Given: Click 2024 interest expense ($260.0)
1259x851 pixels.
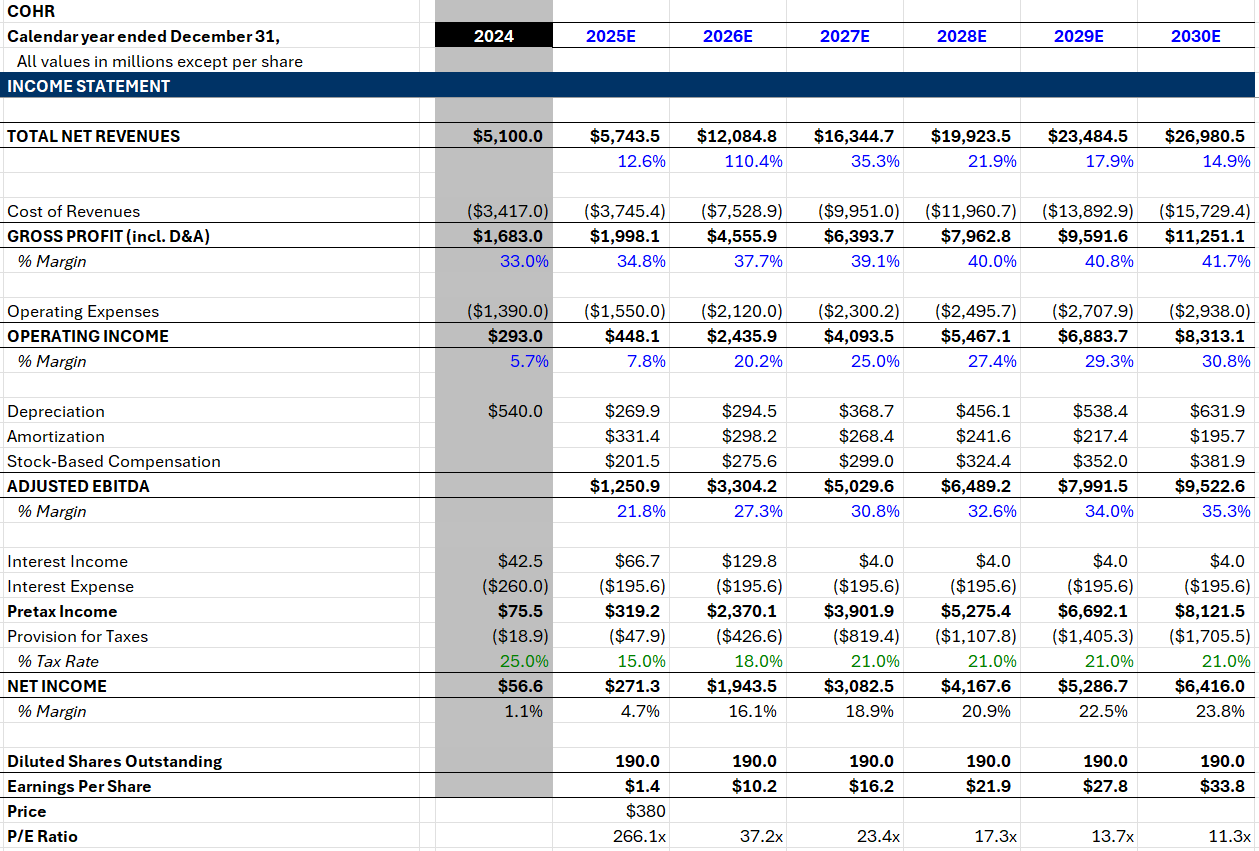Looking at the screenshot, I should [x=515, y=586].
